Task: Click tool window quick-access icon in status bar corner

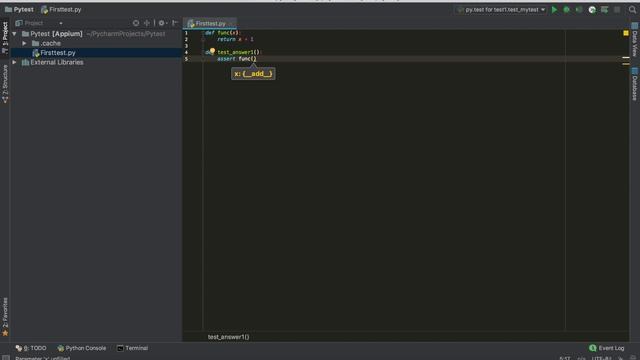Action: point(5,358)
